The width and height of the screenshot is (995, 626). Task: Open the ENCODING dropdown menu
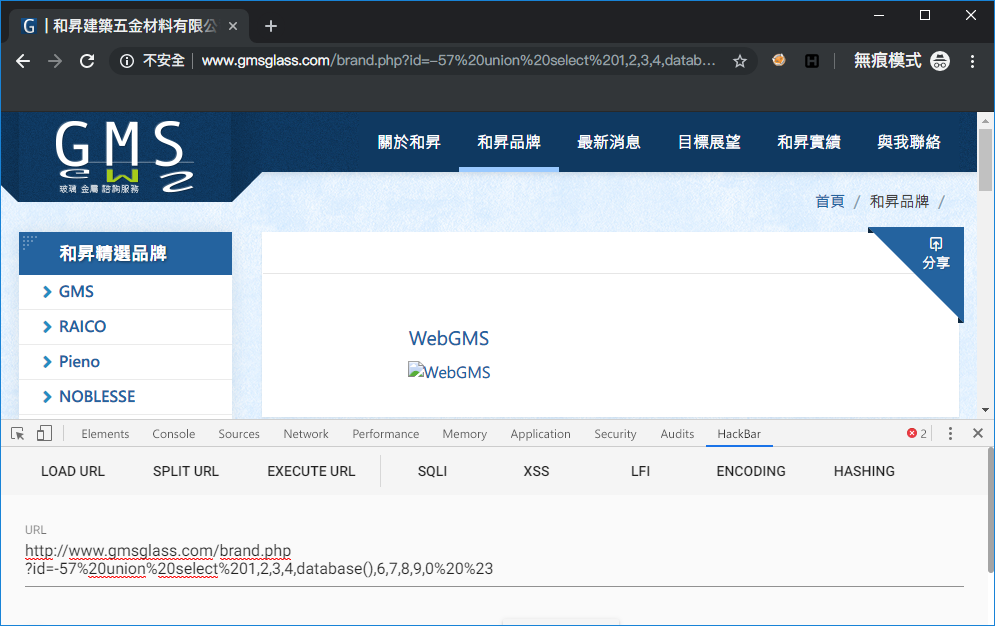pyautogui.click(x=751, y=471)
